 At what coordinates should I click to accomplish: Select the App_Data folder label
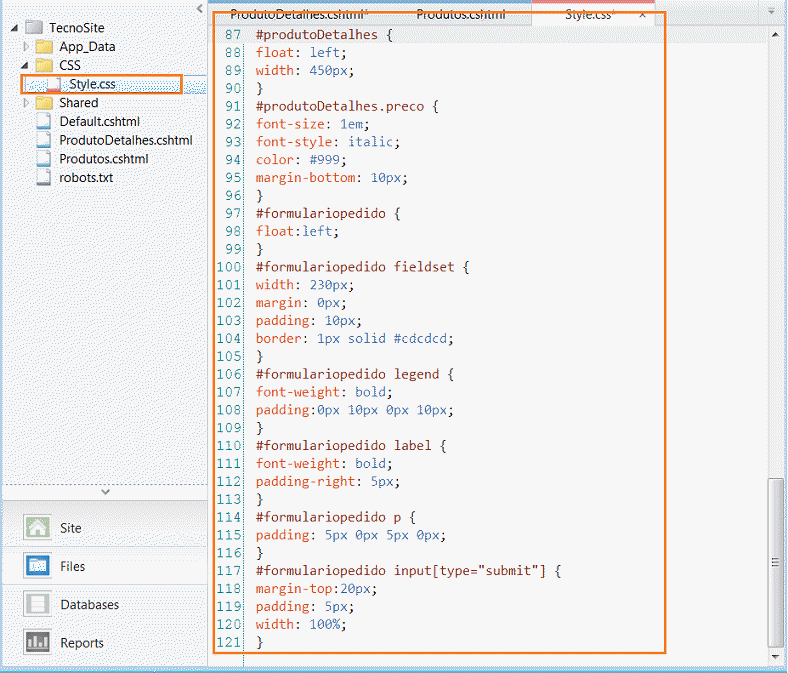click(x=87, y=47)
